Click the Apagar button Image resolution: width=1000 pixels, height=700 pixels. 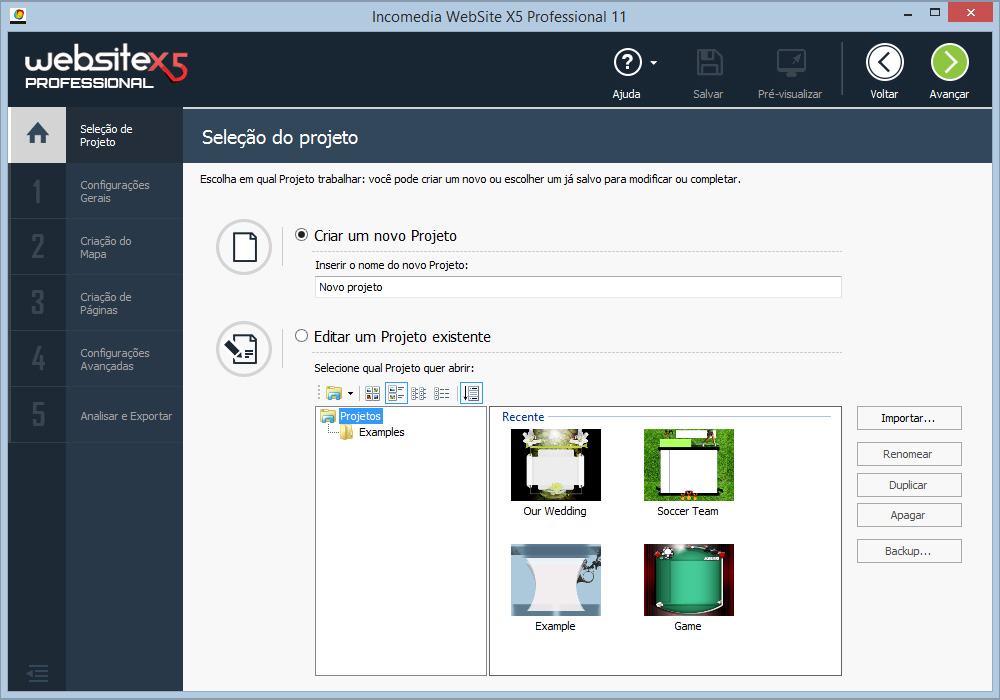pyautogui.click(x=909, y=515)
